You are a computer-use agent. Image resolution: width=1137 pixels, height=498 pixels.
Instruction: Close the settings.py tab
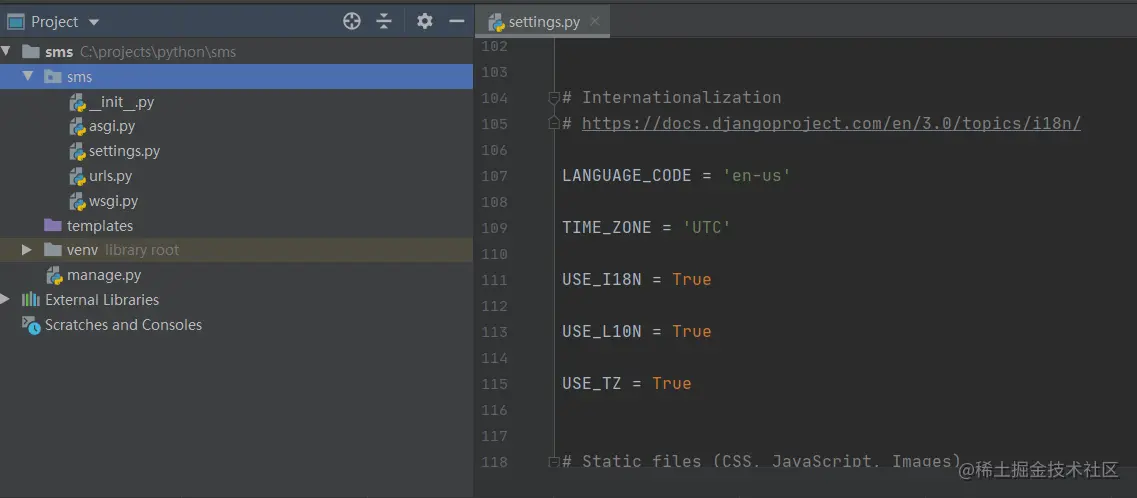coord(595,21)
